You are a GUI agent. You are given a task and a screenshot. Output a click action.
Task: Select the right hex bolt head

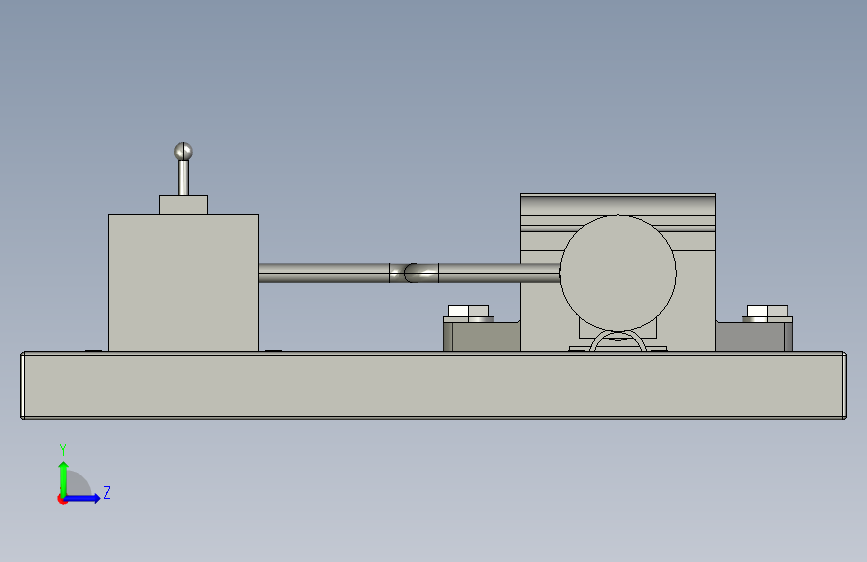tap(767, 311)
